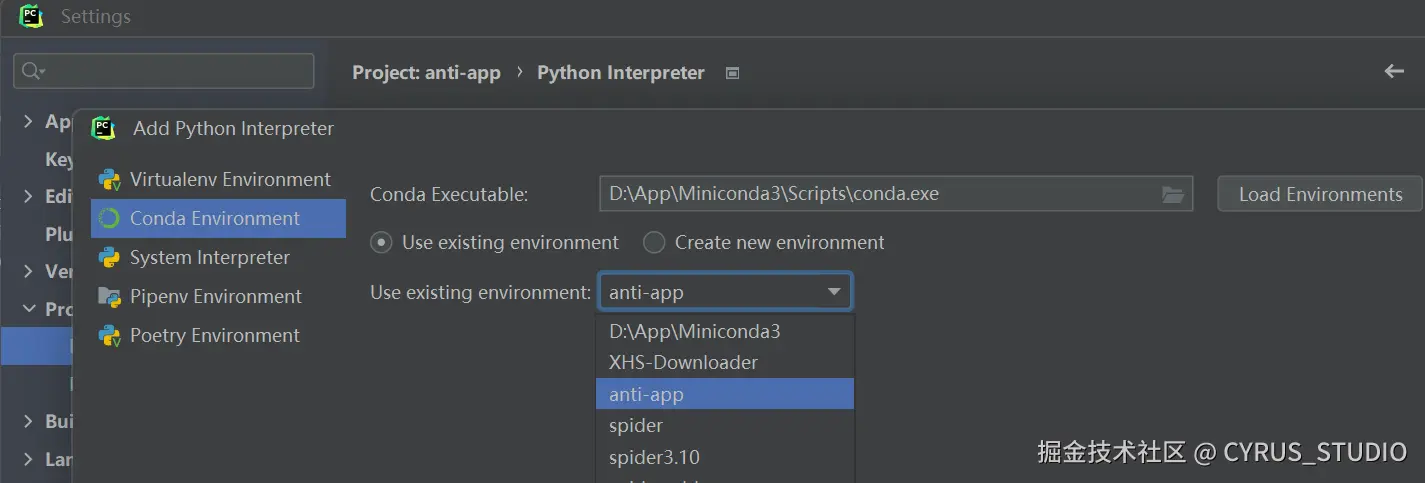Click the folder browse icon for Conda Executable

click(x=1173, y=195)
